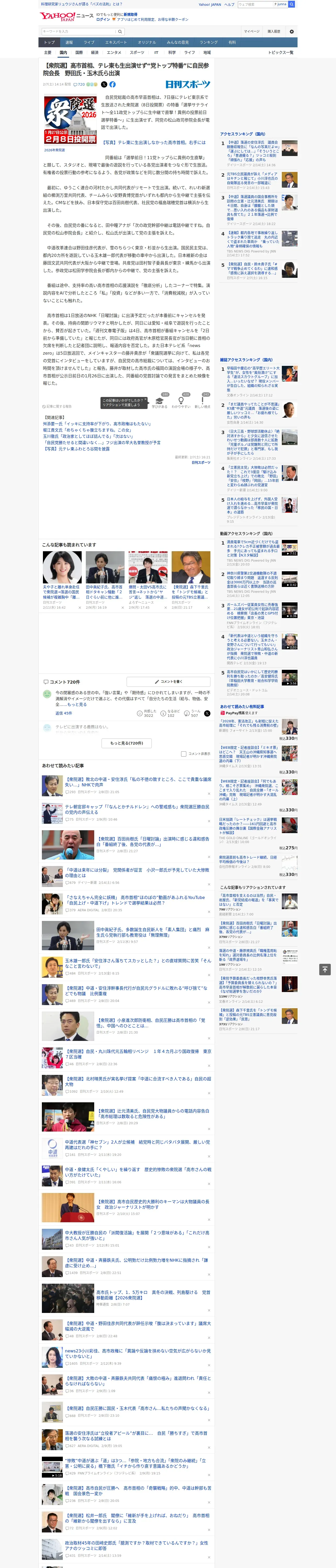
Task: Click the web search magnifier button
Action: pyautogui.click(x=292, y=4)
